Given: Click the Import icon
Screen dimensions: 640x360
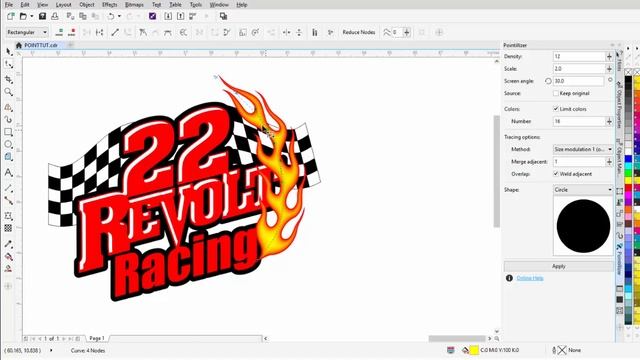Looking at the screenshot, I should coord(168,16).
